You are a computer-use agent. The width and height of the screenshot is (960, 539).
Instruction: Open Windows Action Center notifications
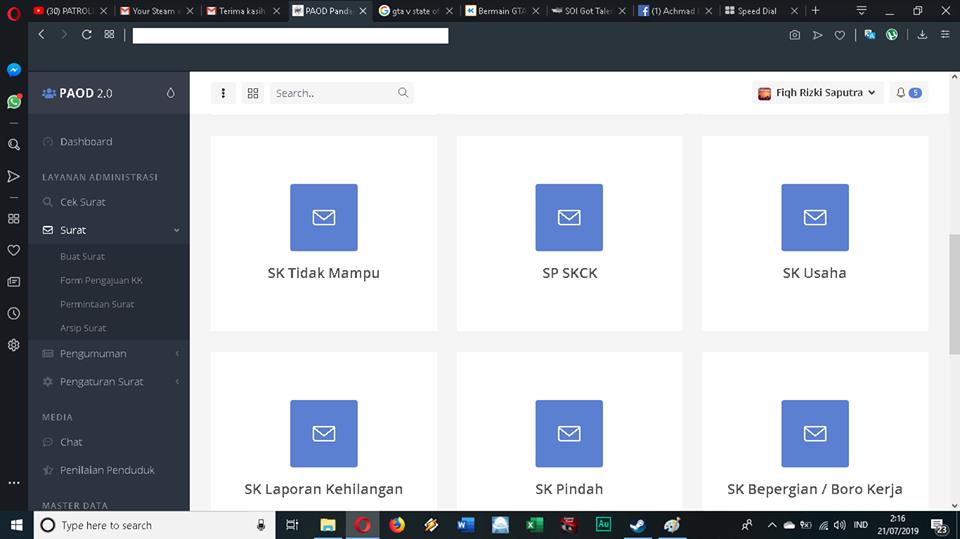pos(939,526)
